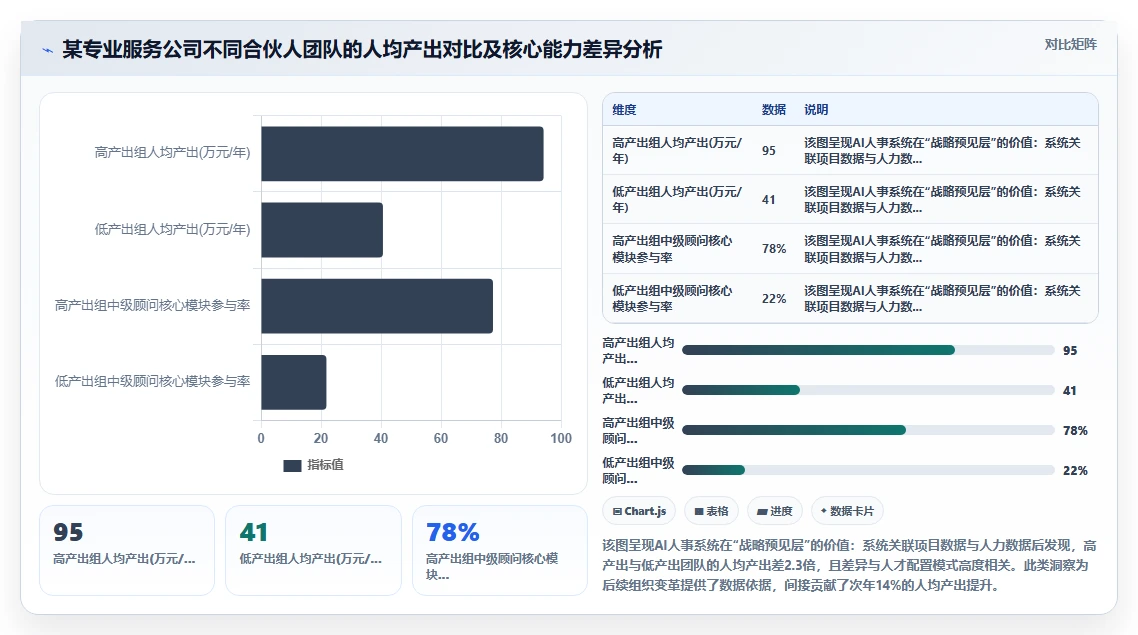The image size is (1138, 635).
Task: Click table row label 低产出组人均产出(万元/年)
Action: [677, 200]
